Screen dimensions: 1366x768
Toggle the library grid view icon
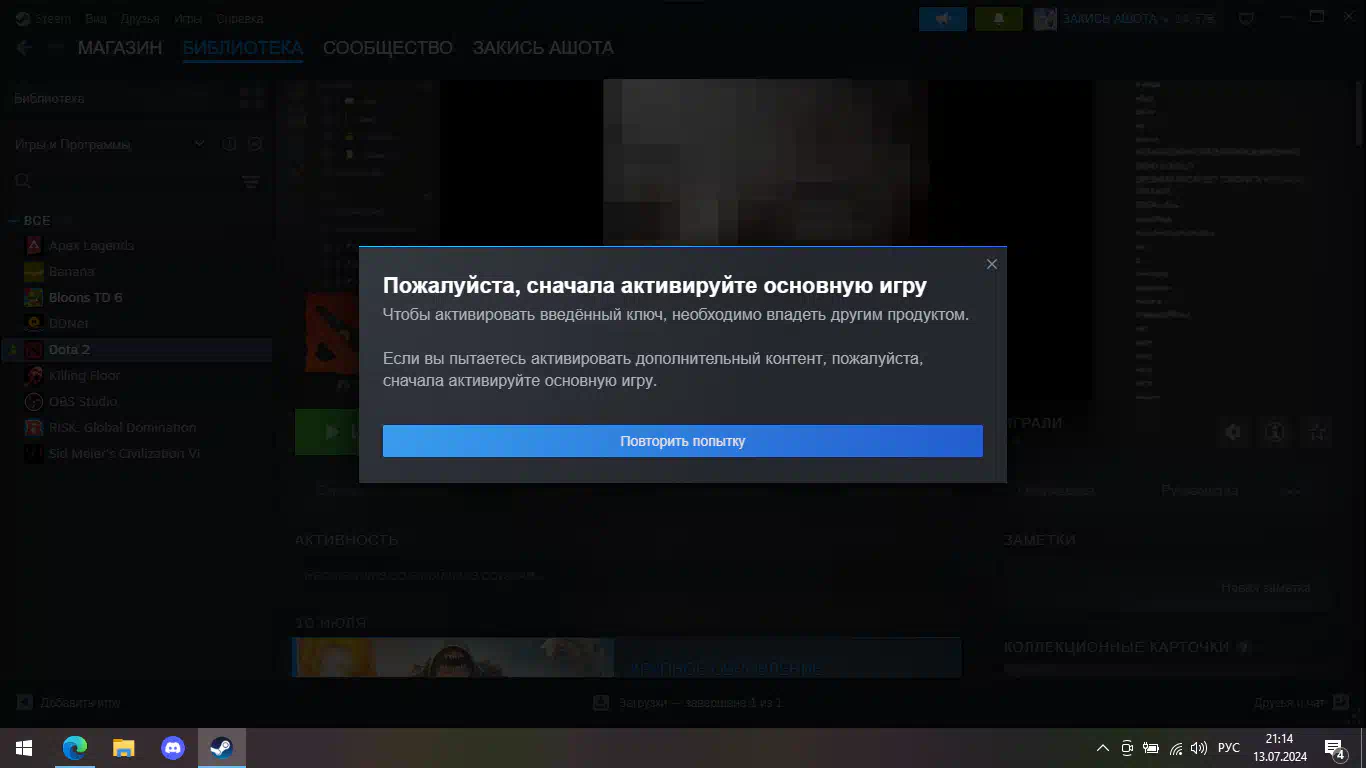point(252,98)
